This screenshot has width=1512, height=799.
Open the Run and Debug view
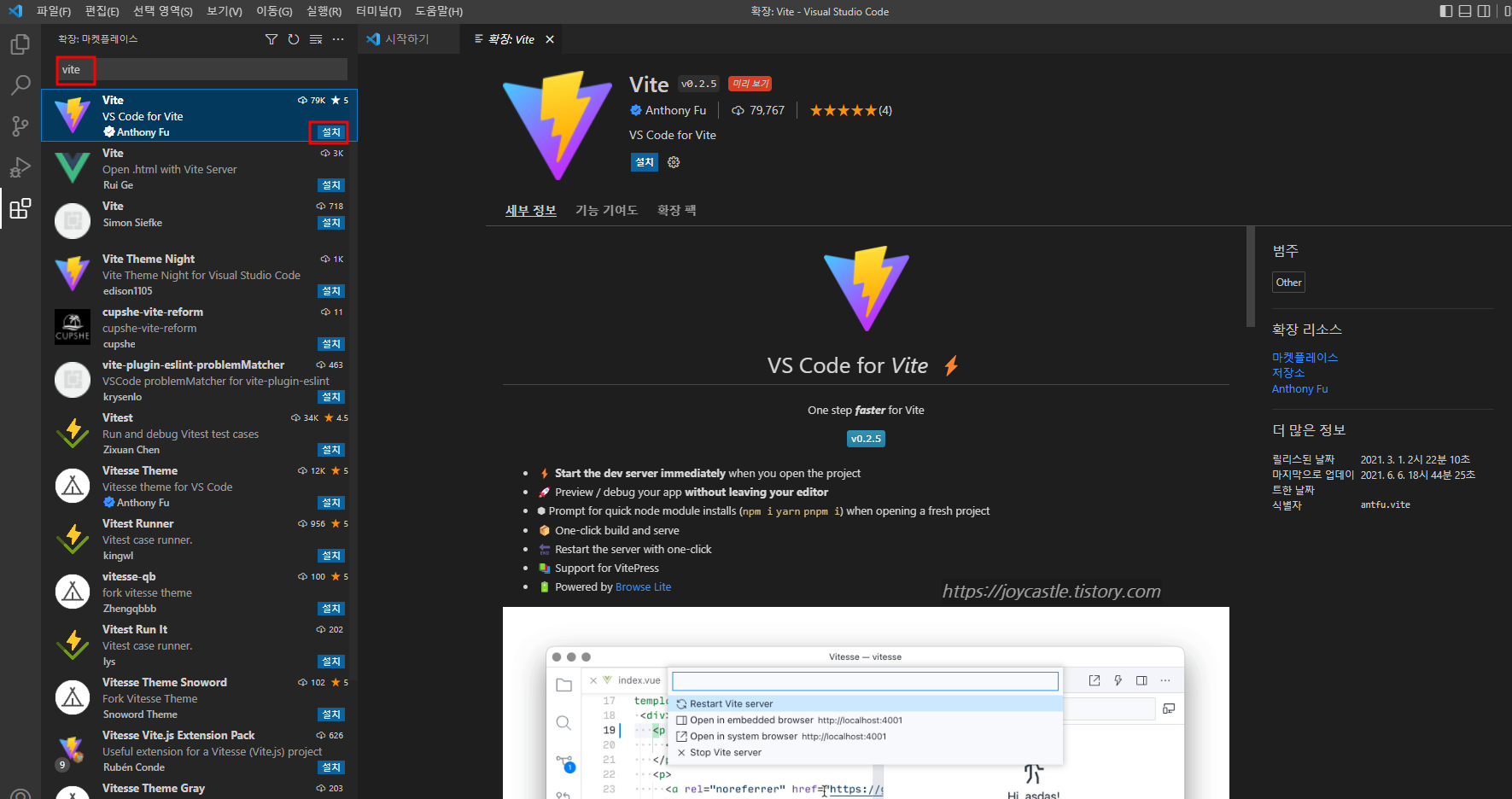[x=20, y=167]
